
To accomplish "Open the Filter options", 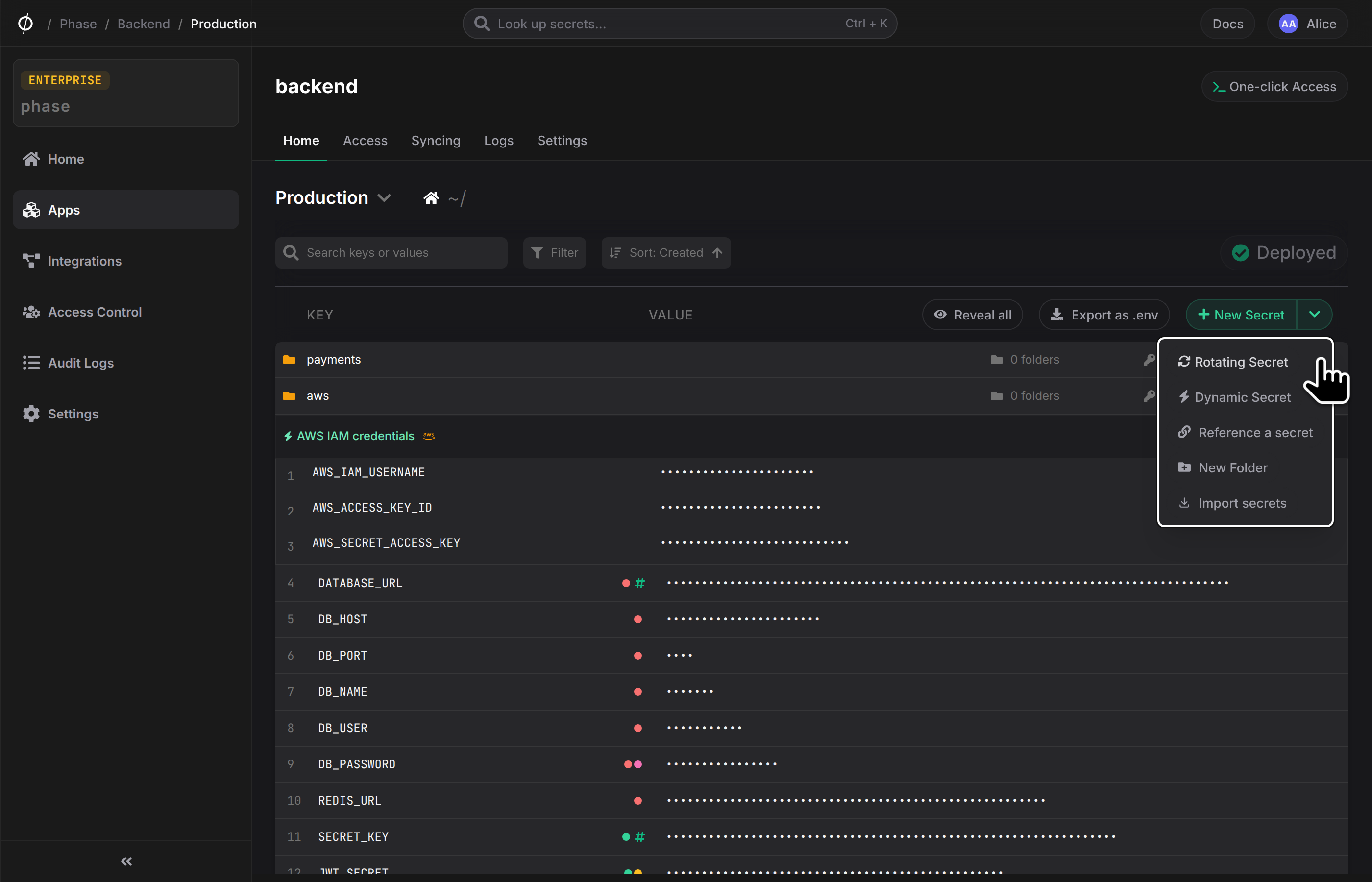I will (554, 252).
